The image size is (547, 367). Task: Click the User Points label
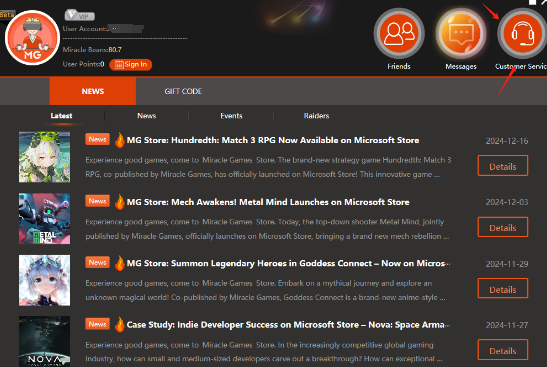[x=82, y=64]
